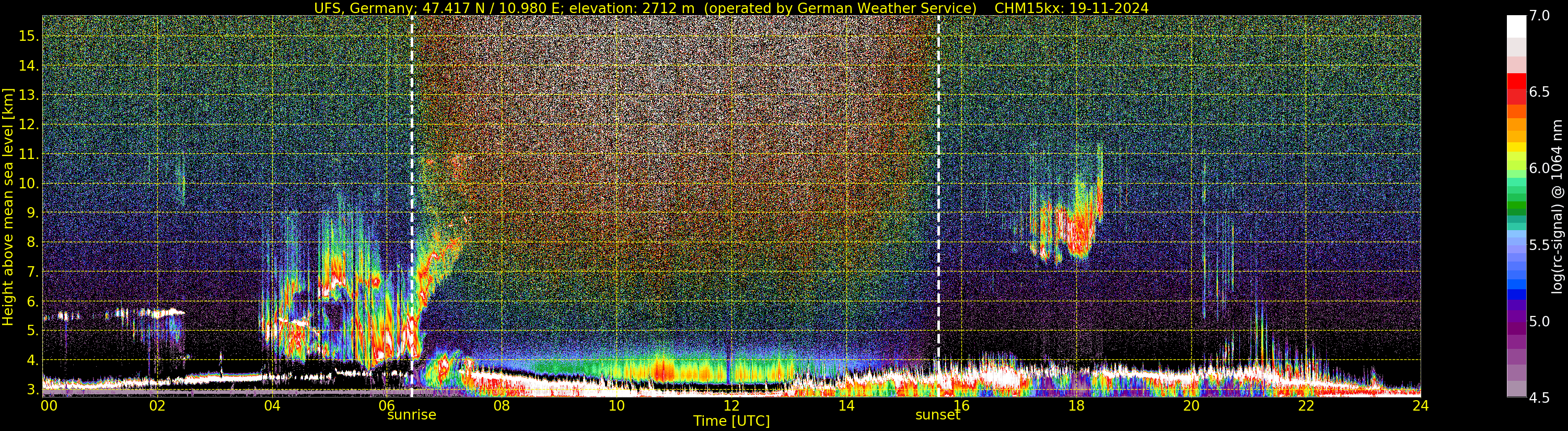Viewport: 1568px width, 431px height.
Task: Click the height axis tick '4.'
Action: (32, 360)
